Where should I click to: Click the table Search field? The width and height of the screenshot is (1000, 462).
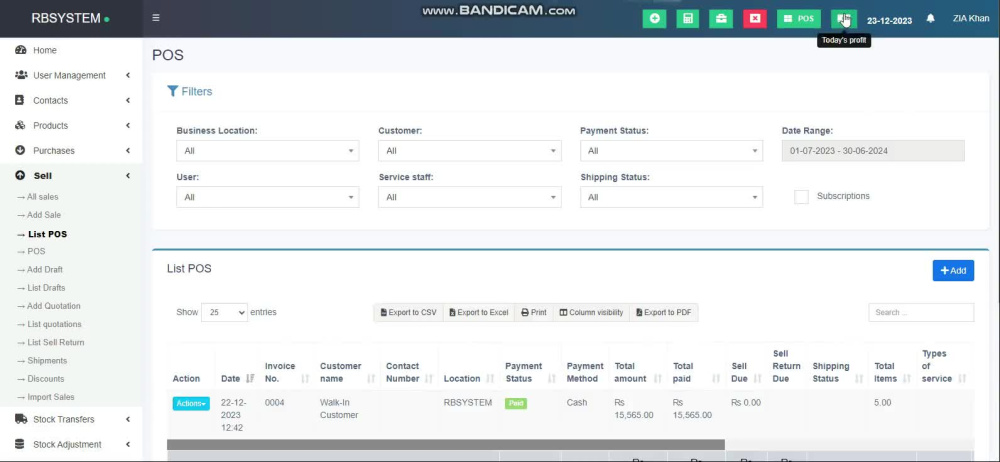coord(921,313)
